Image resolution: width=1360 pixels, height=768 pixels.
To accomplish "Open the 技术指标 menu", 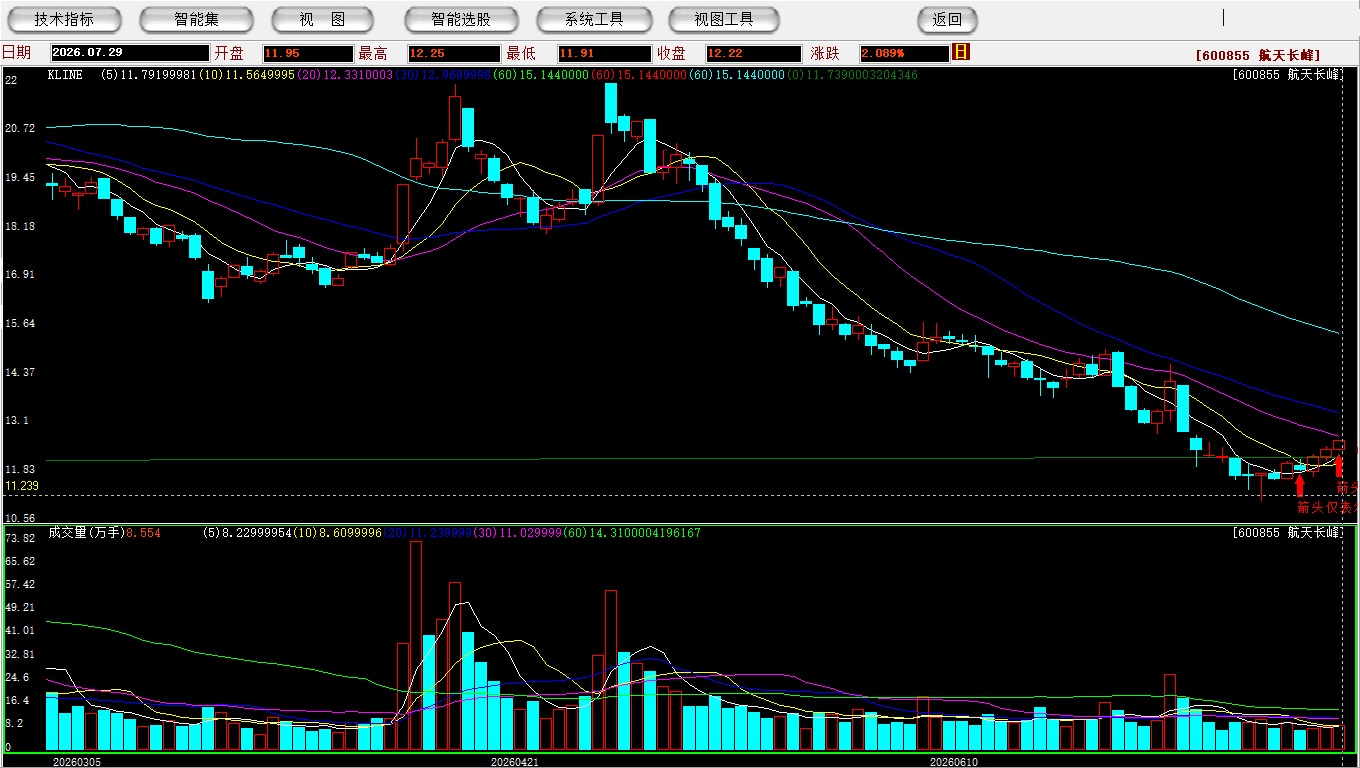I will pyautogui.click(x=64, y=19).
